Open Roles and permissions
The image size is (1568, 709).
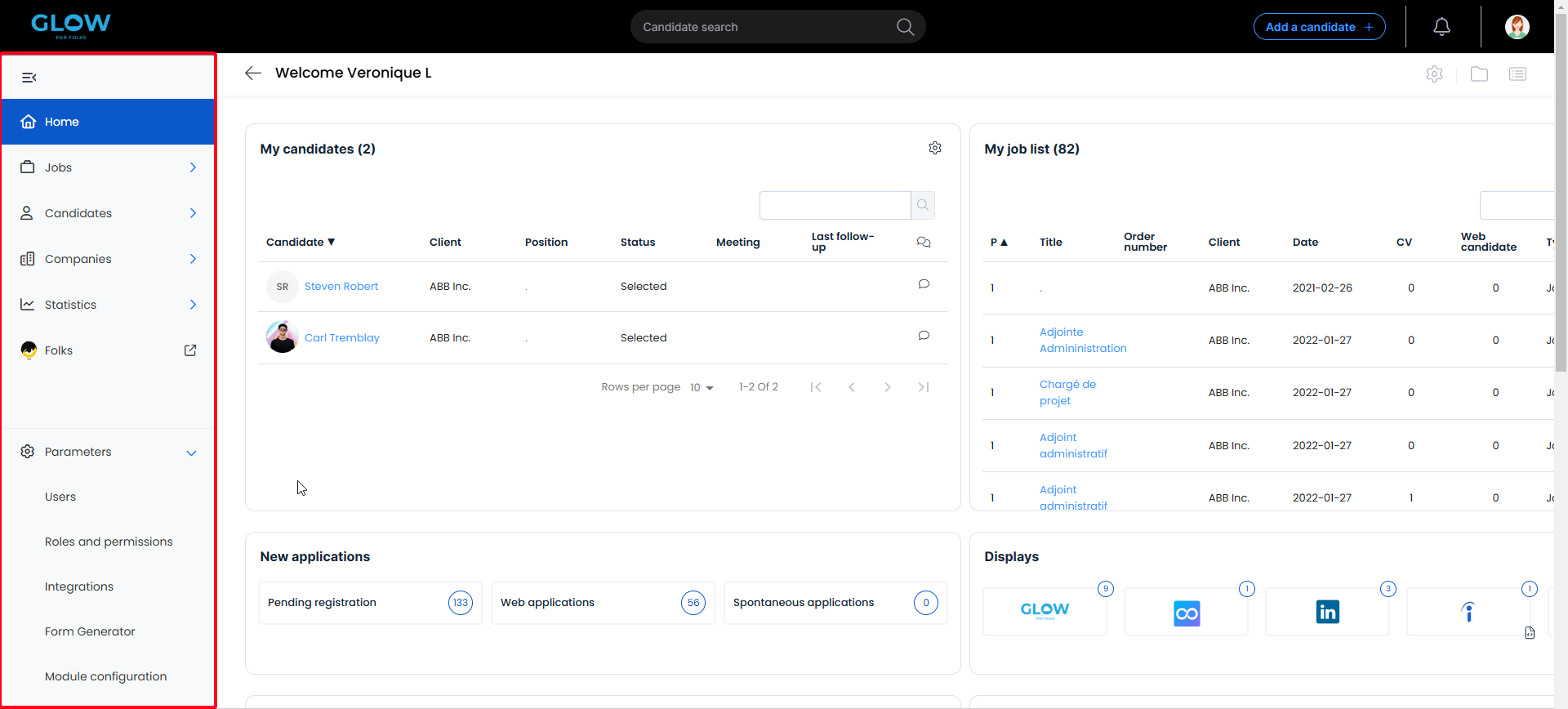pyautogui.click(x=109, y=542)
